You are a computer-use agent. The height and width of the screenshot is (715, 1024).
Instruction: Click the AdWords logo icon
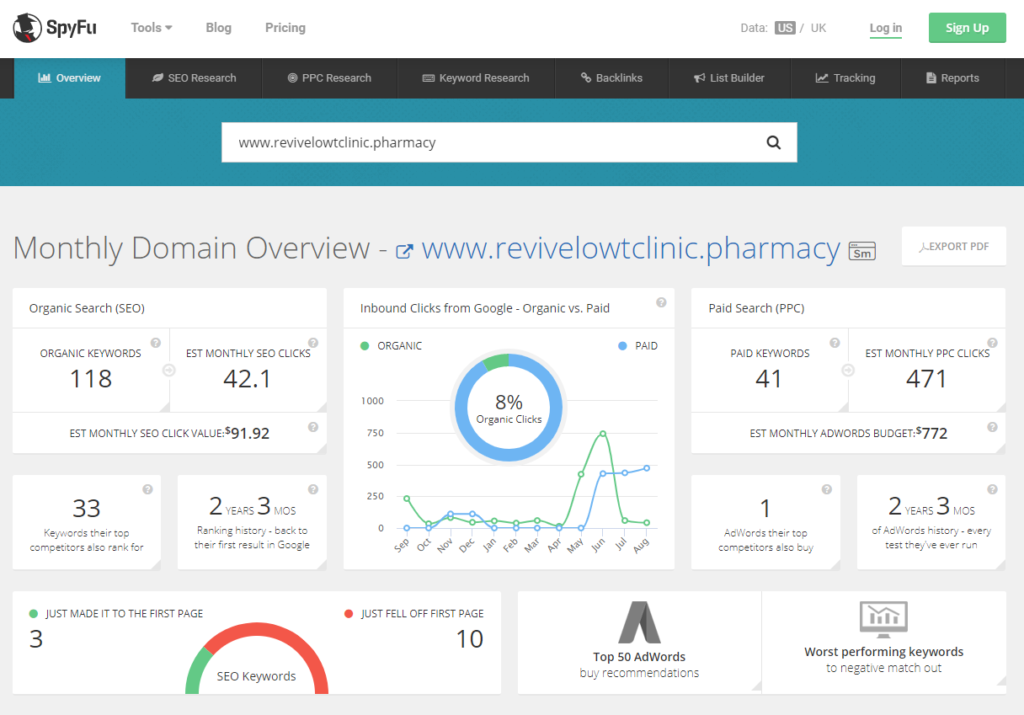[x=639, y=622]
